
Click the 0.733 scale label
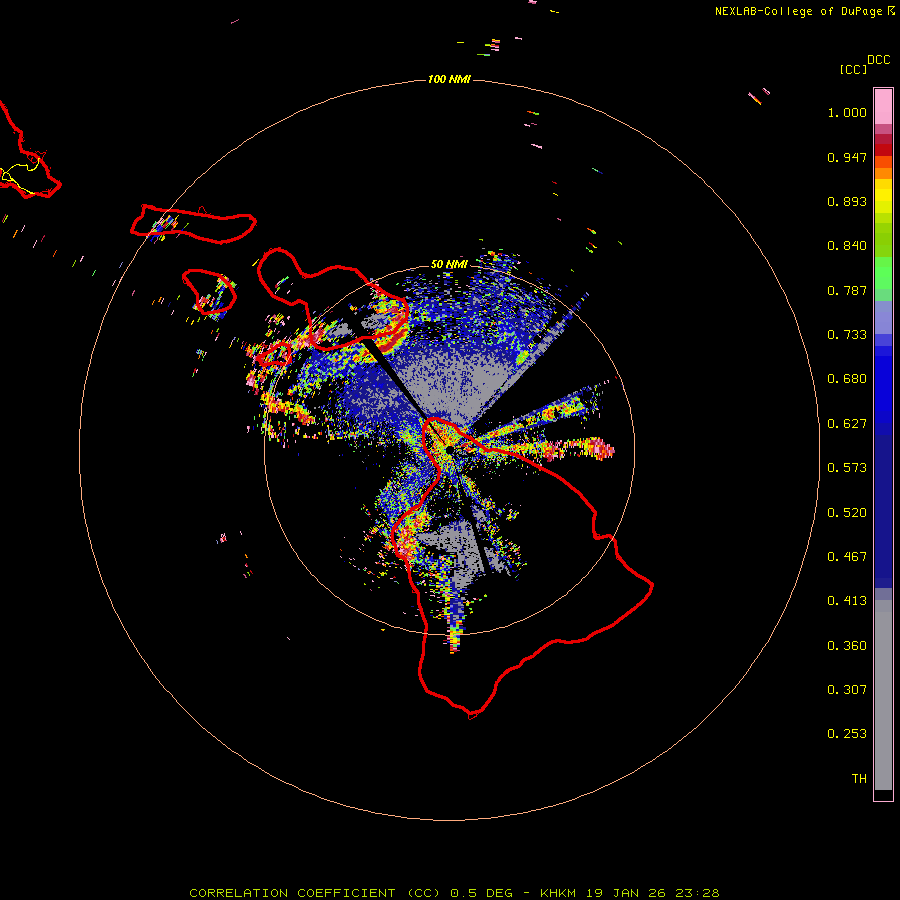847,335
